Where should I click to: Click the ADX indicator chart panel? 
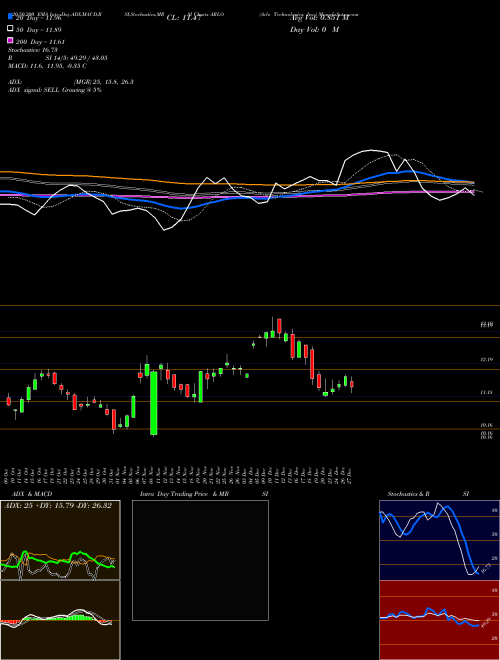point(60,540)
